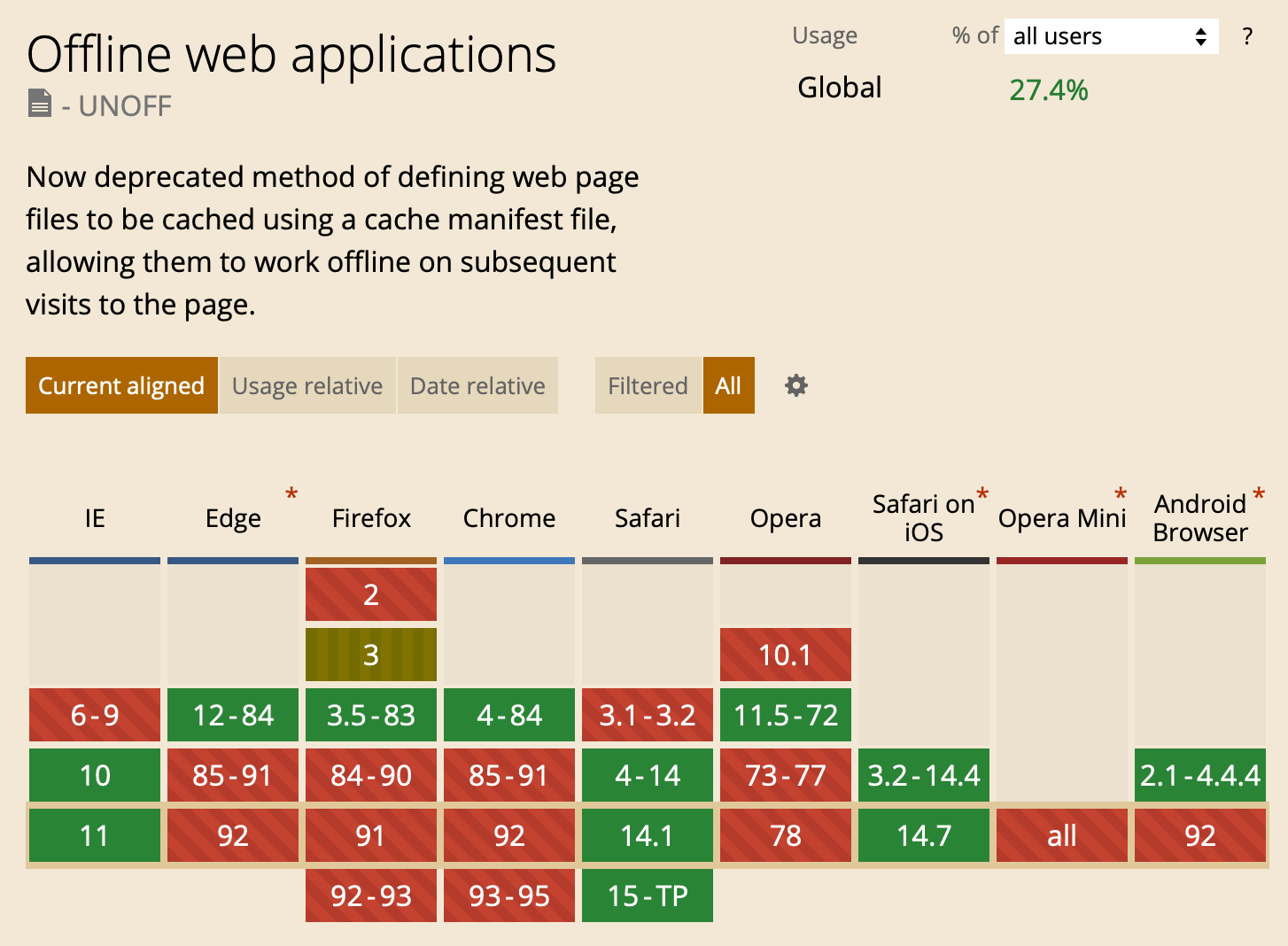Image resolution: width=1288 pixels, height=946 pixels.
Task: Select the IE 6-9 version cell
Action: coord(95,715)
